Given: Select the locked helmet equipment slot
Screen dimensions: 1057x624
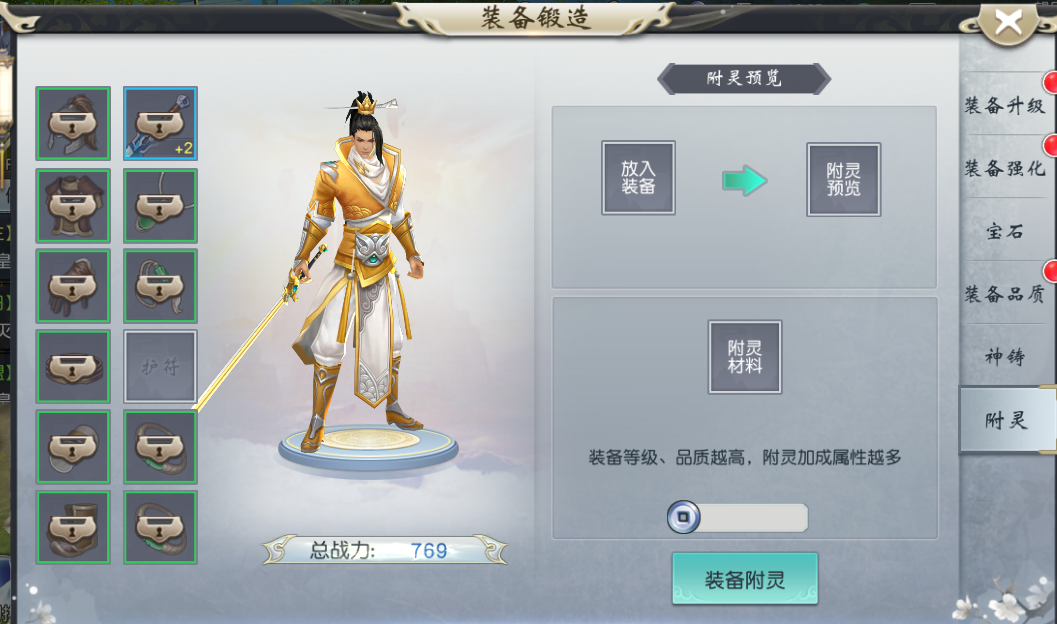Looking at the screenshot, I should pos(73,123).
